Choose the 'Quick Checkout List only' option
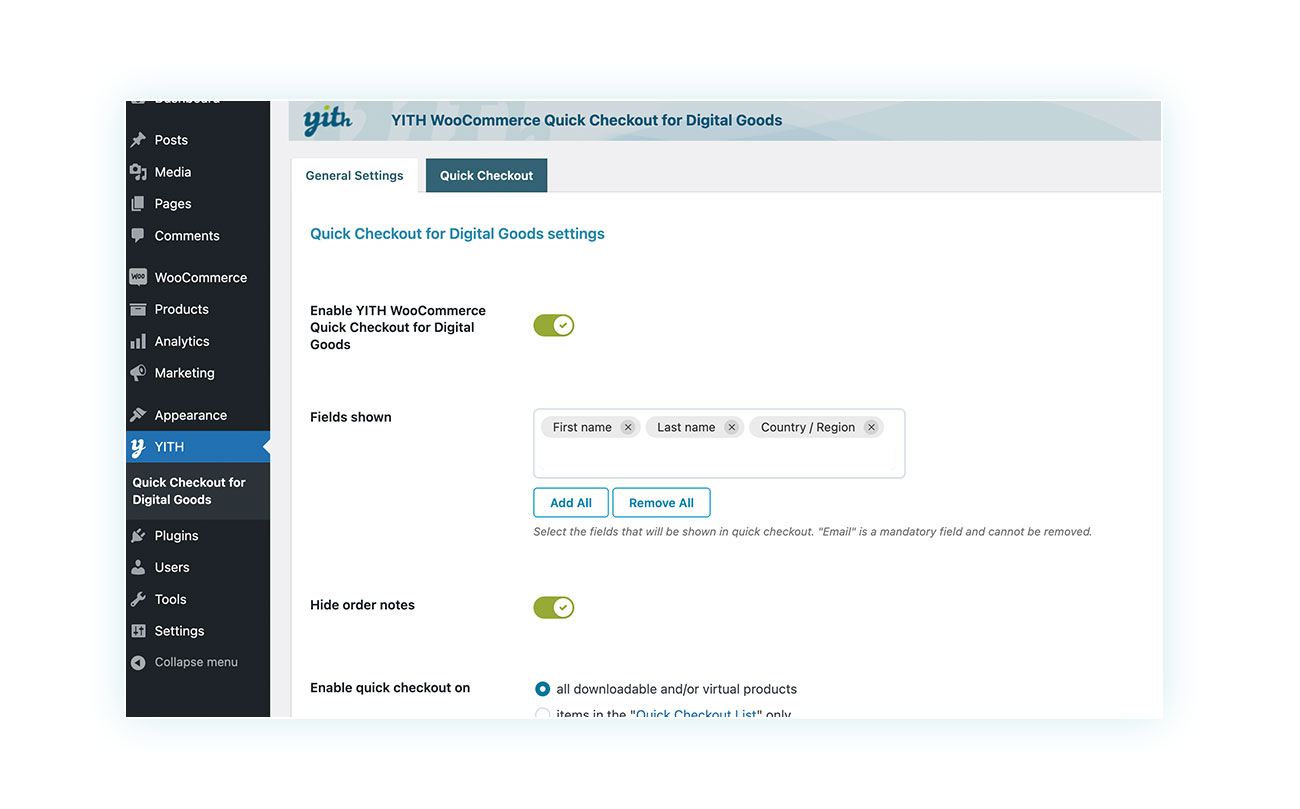 point(542,713)
